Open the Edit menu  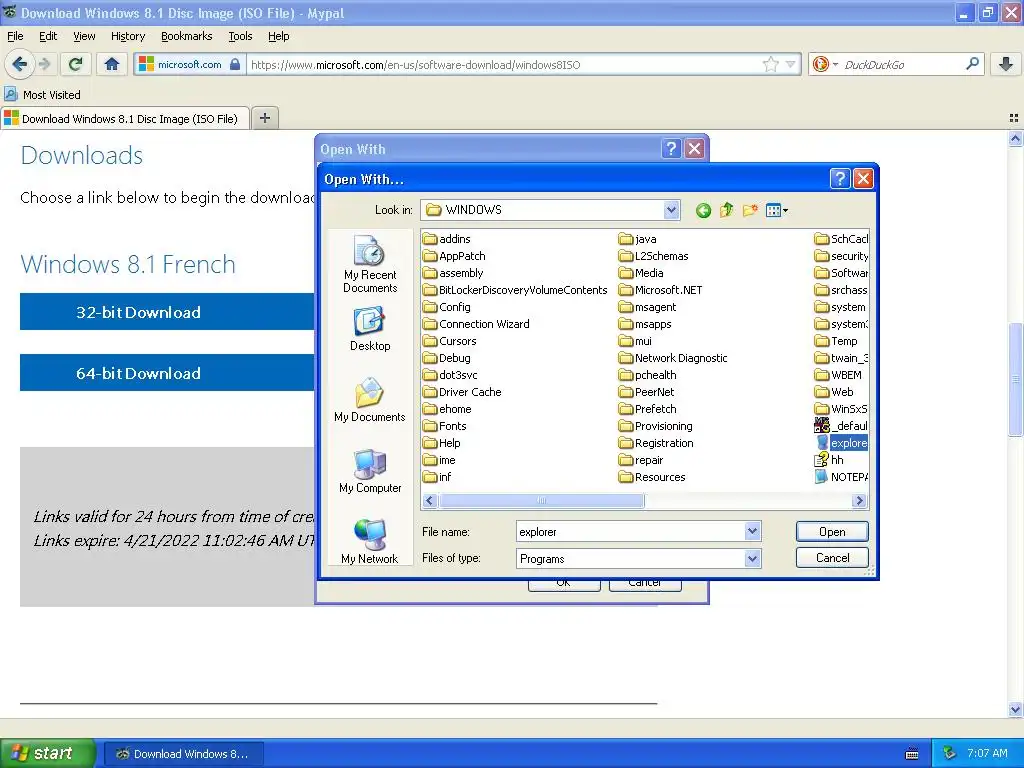tap(48, 36)
